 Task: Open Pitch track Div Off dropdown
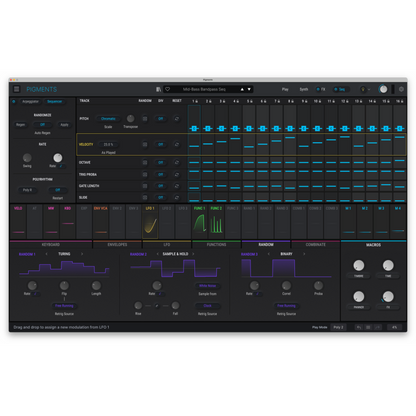[161, 119]
